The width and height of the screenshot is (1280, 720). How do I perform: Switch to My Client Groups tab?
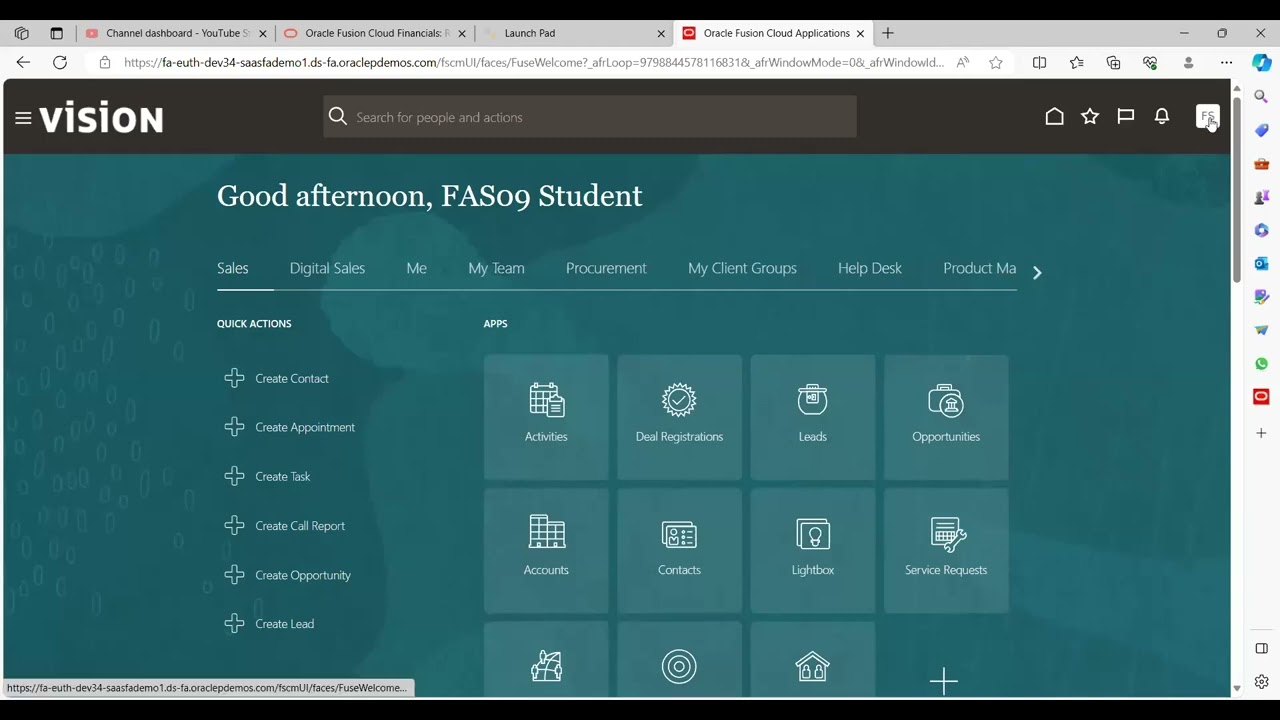742,268
